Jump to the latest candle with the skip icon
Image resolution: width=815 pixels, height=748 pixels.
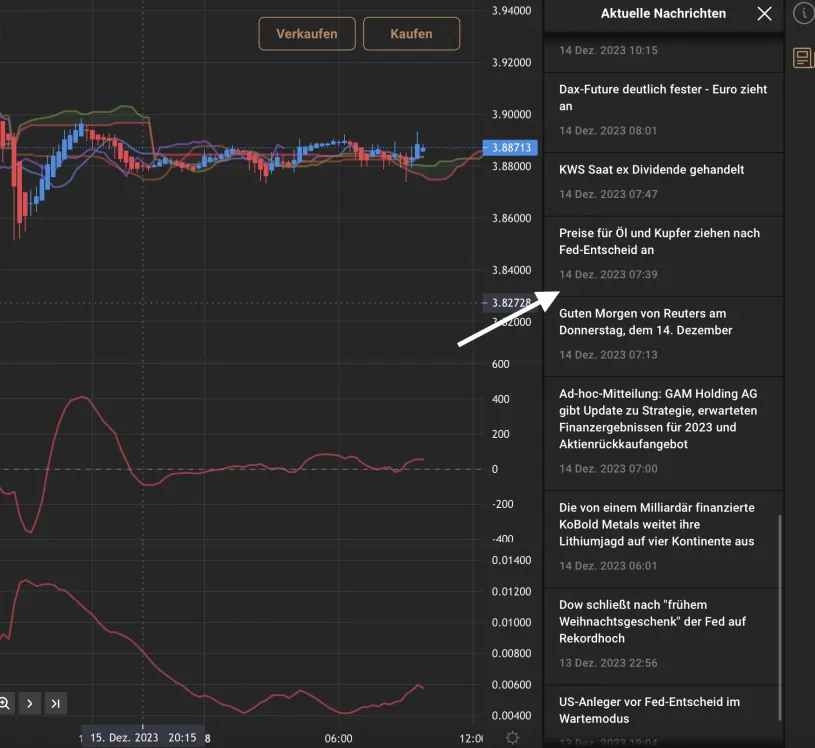[x=55, y=703]
